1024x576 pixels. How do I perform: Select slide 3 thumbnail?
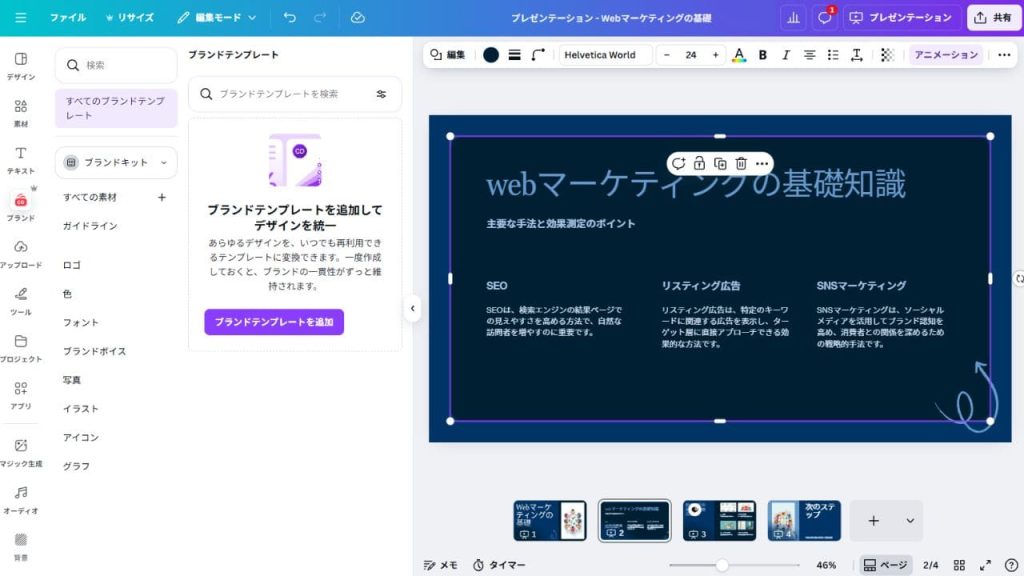point(719,521)
